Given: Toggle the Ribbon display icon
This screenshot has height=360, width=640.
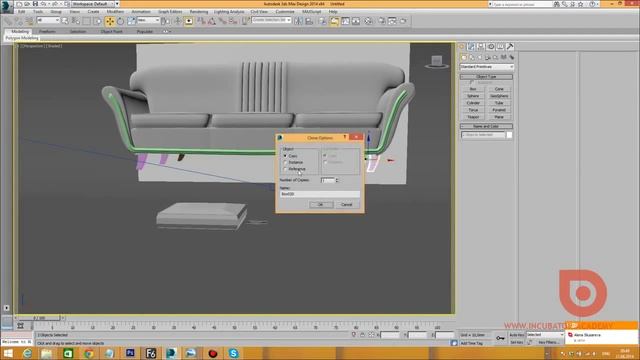Looking at the screenshot, I should 334,21.
